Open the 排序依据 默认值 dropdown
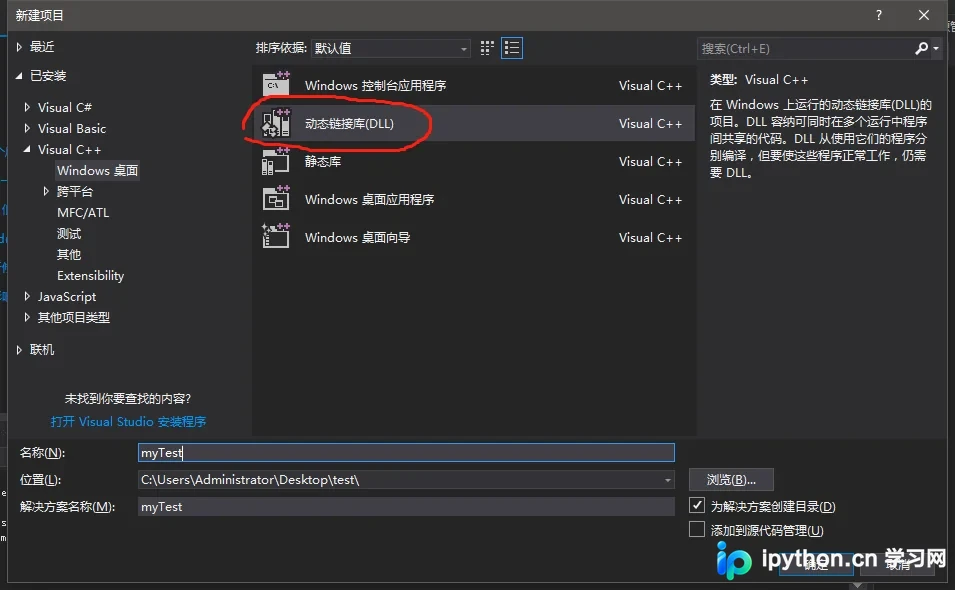This screenshot has width=955, height=590. (390, 48)
